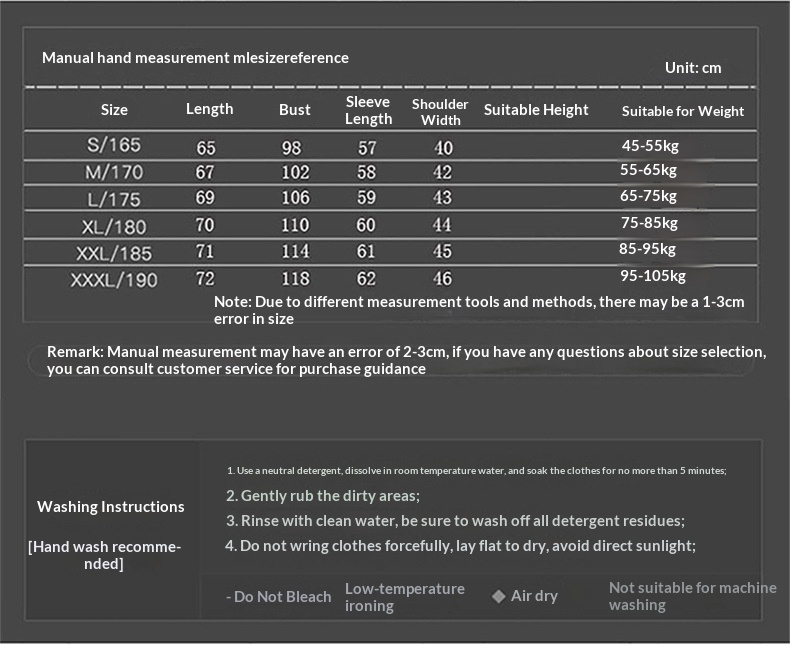
Task: Click the Size column header
Action: pos(114,110)
